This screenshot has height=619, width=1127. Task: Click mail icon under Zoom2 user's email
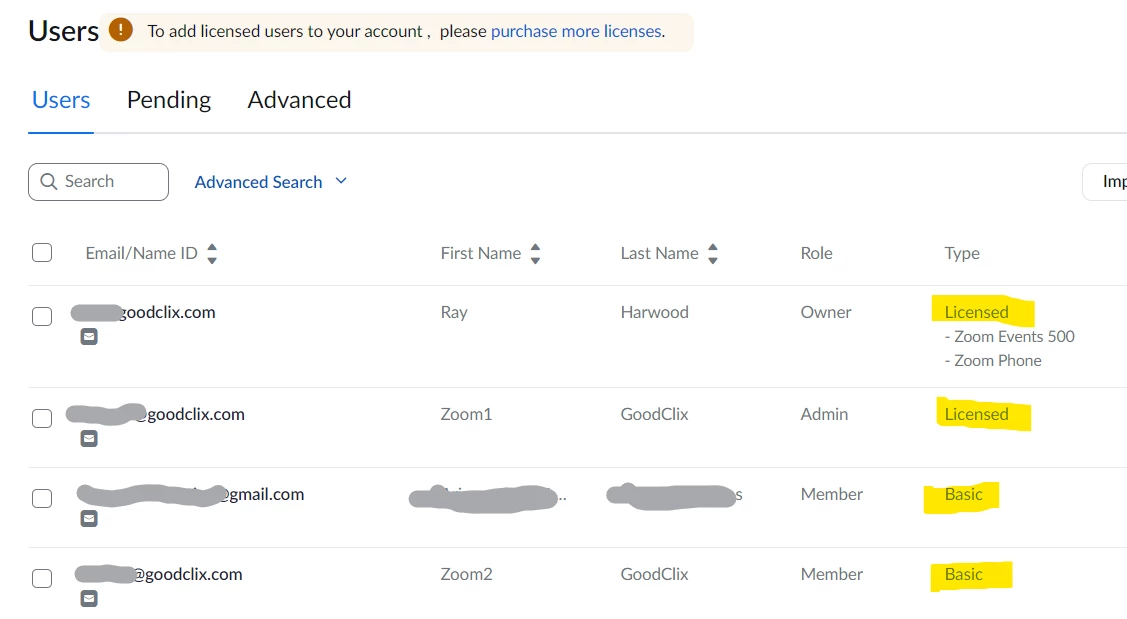point(89,599)
